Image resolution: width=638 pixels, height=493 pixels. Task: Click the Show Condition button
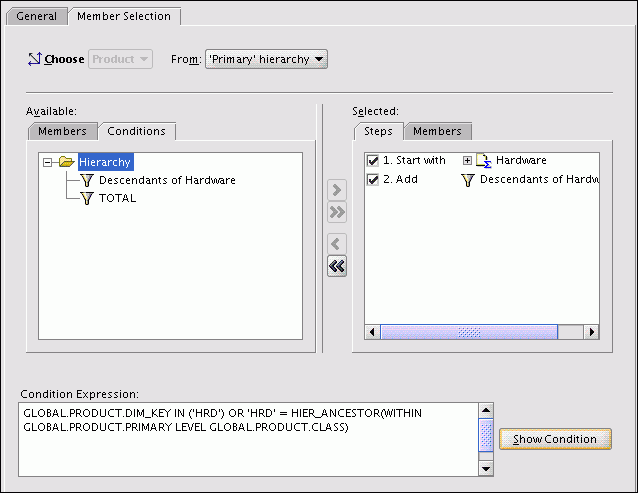pyautogui.click(x=555, y=439)
